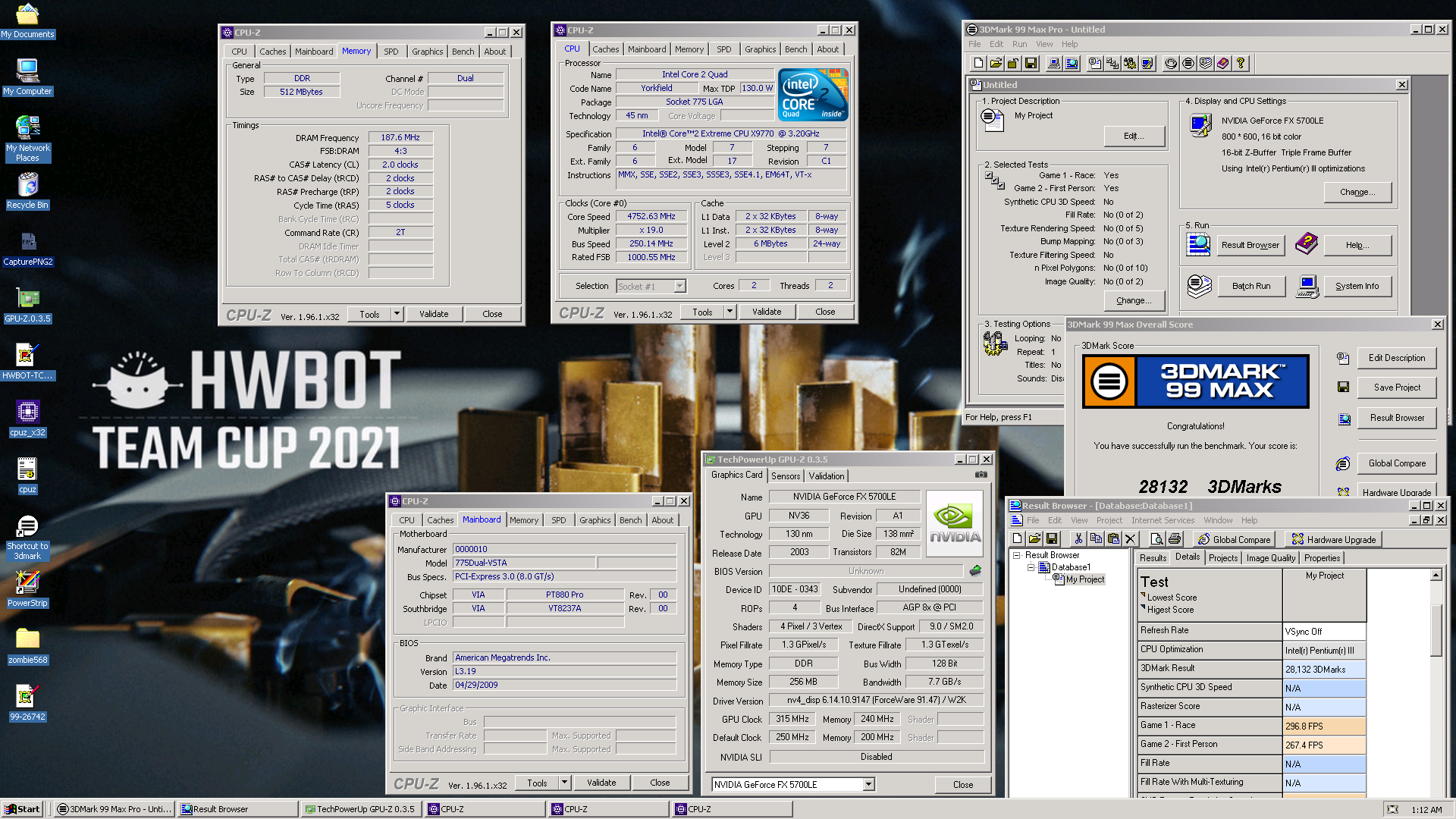Click Delete X icon in Result Browser toolbar

[1130, 539]
